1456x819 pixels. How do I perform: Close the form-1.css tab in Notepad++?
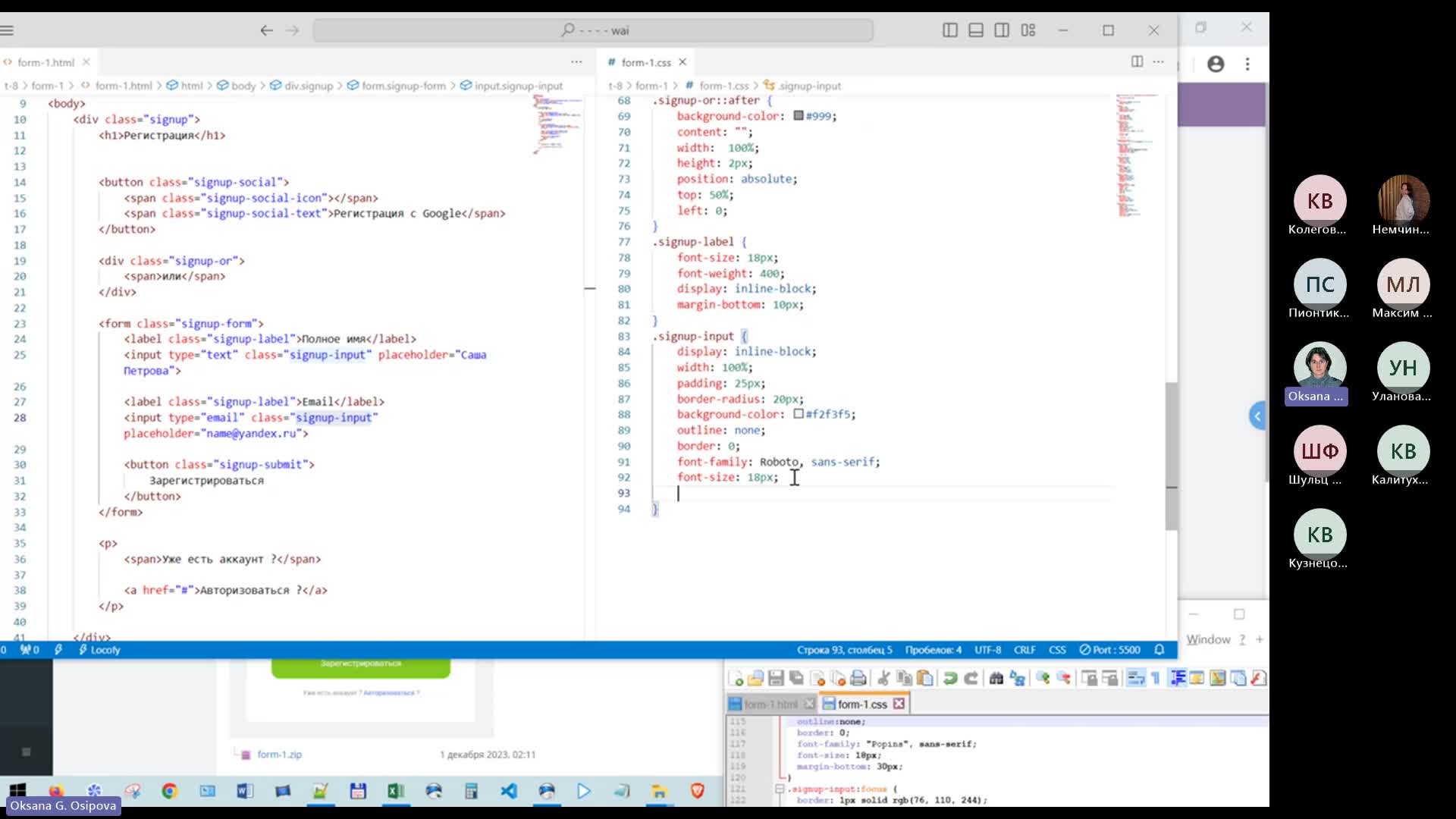(899, 704)
